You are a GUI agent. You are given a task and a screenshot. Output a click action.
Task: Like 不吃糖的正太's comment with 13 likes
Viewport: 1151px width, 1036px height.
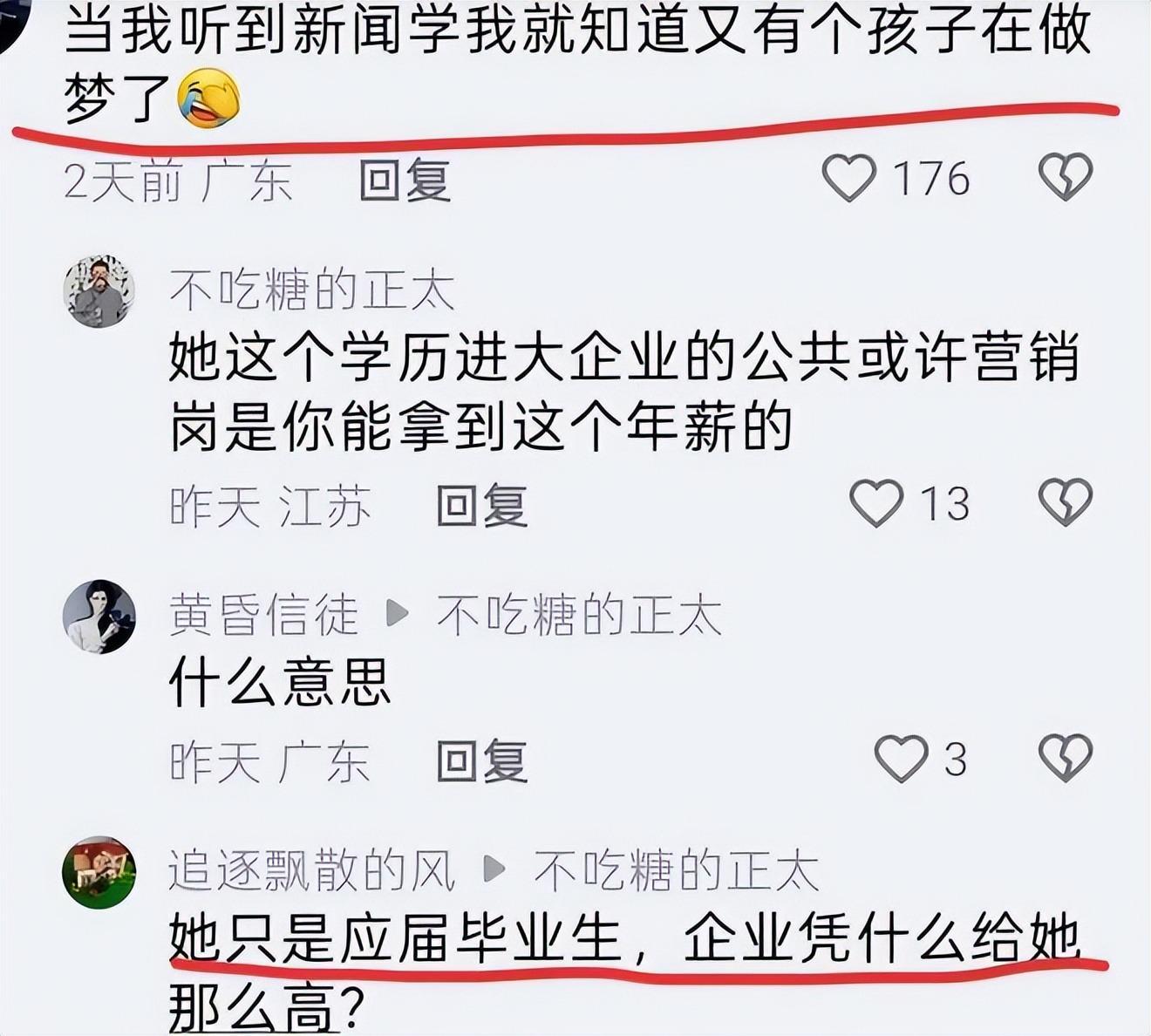pos(876,503)
